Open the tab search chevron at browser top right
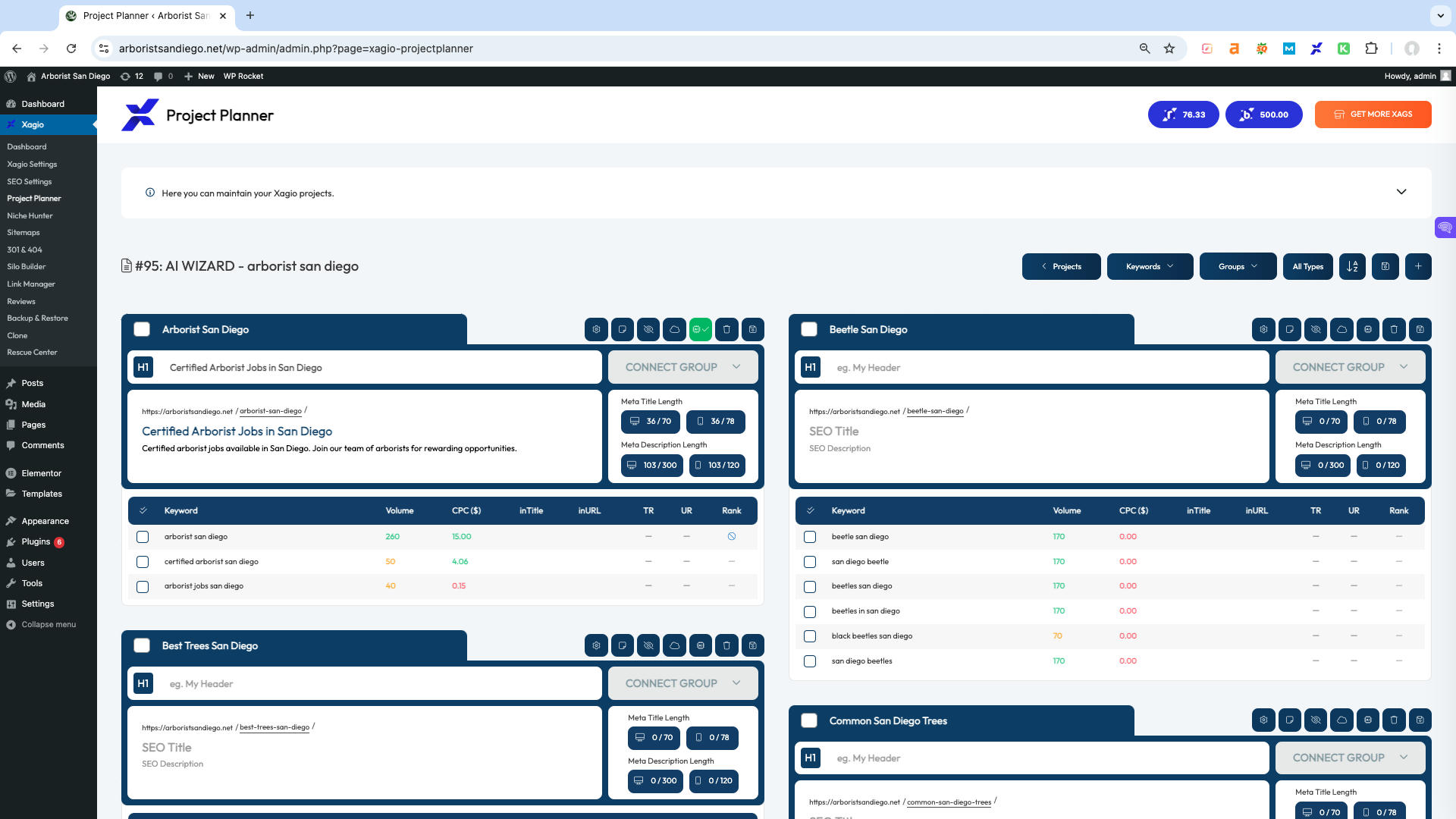This screenshot has width=1456, height=819. point(1440,15)
